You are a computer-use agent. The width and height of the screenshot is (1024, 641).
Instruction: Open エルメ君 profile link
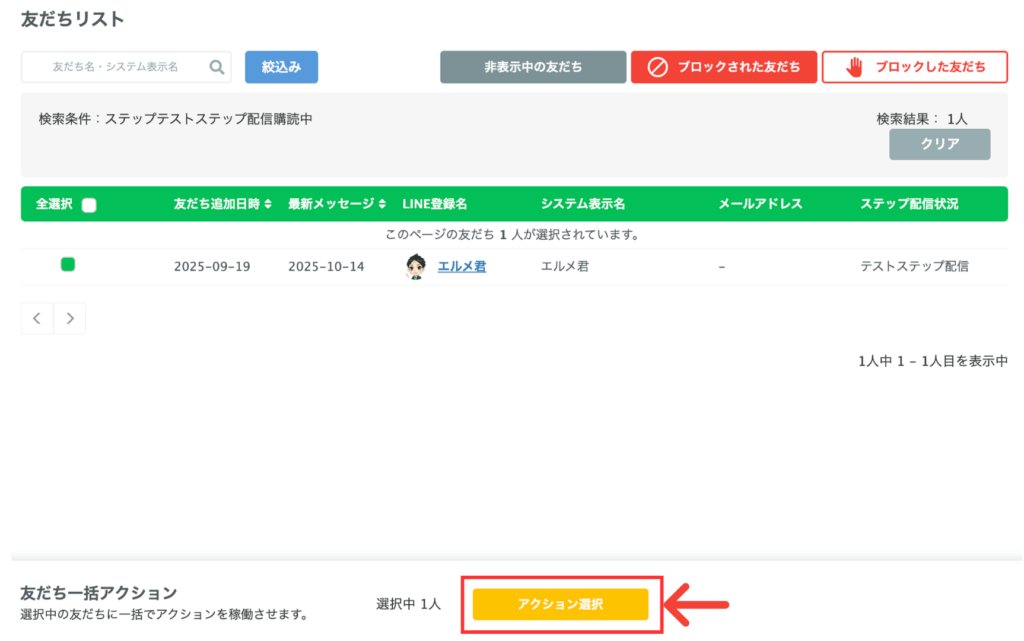(462, 267)
